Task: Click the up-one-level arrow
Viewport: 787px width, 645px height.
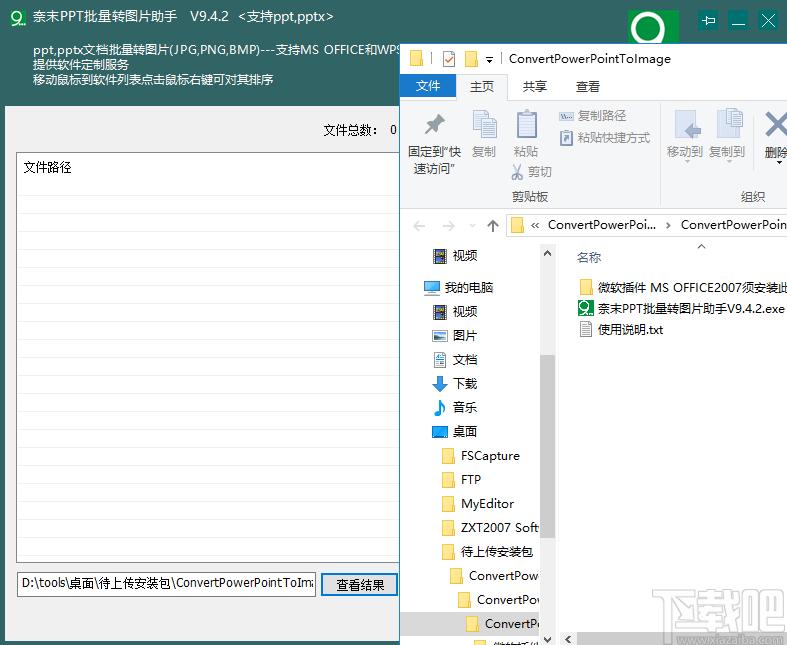Action: coord(493,226)
